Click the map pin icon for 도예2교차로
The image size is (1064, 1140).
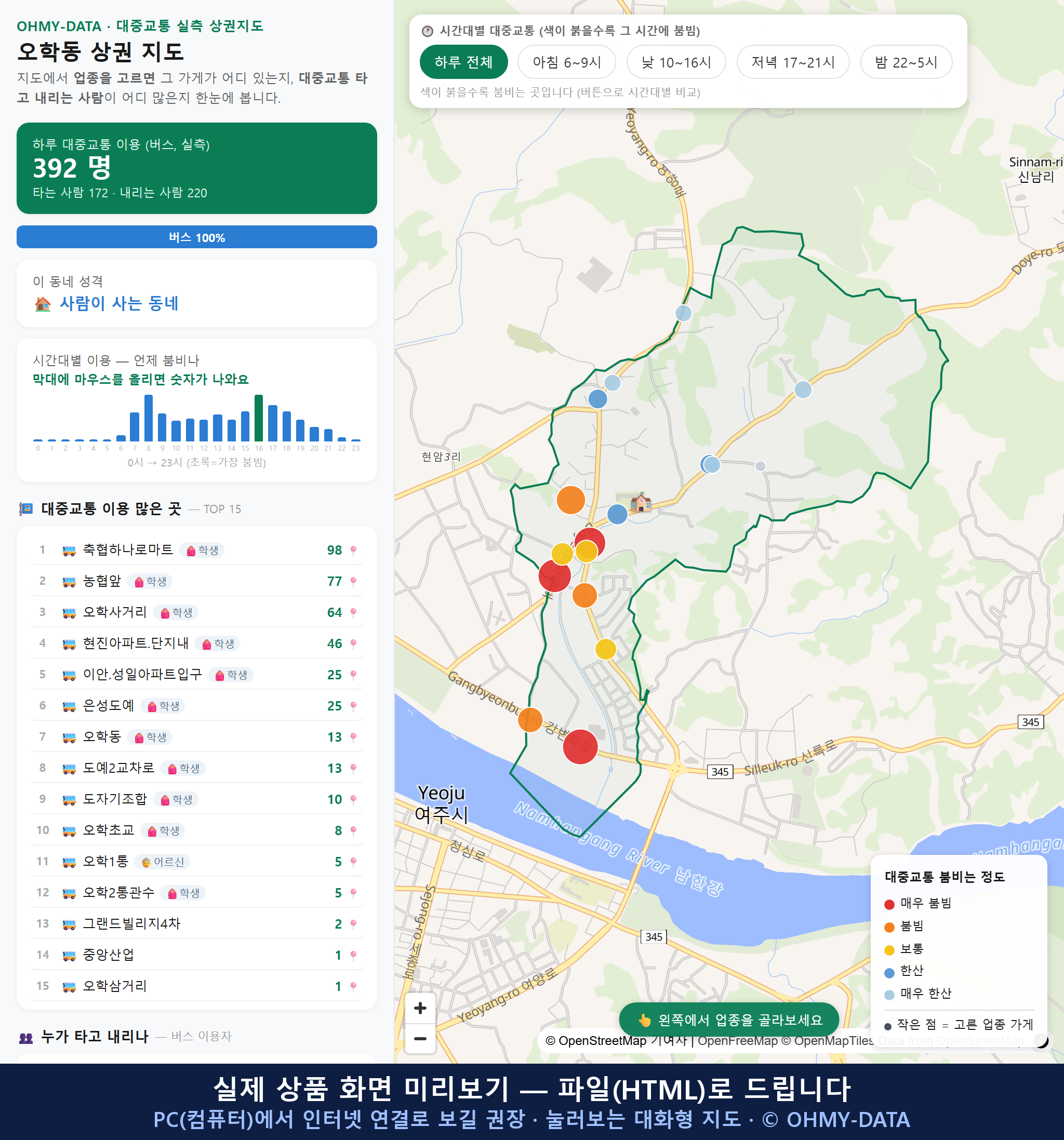point(353,769)
